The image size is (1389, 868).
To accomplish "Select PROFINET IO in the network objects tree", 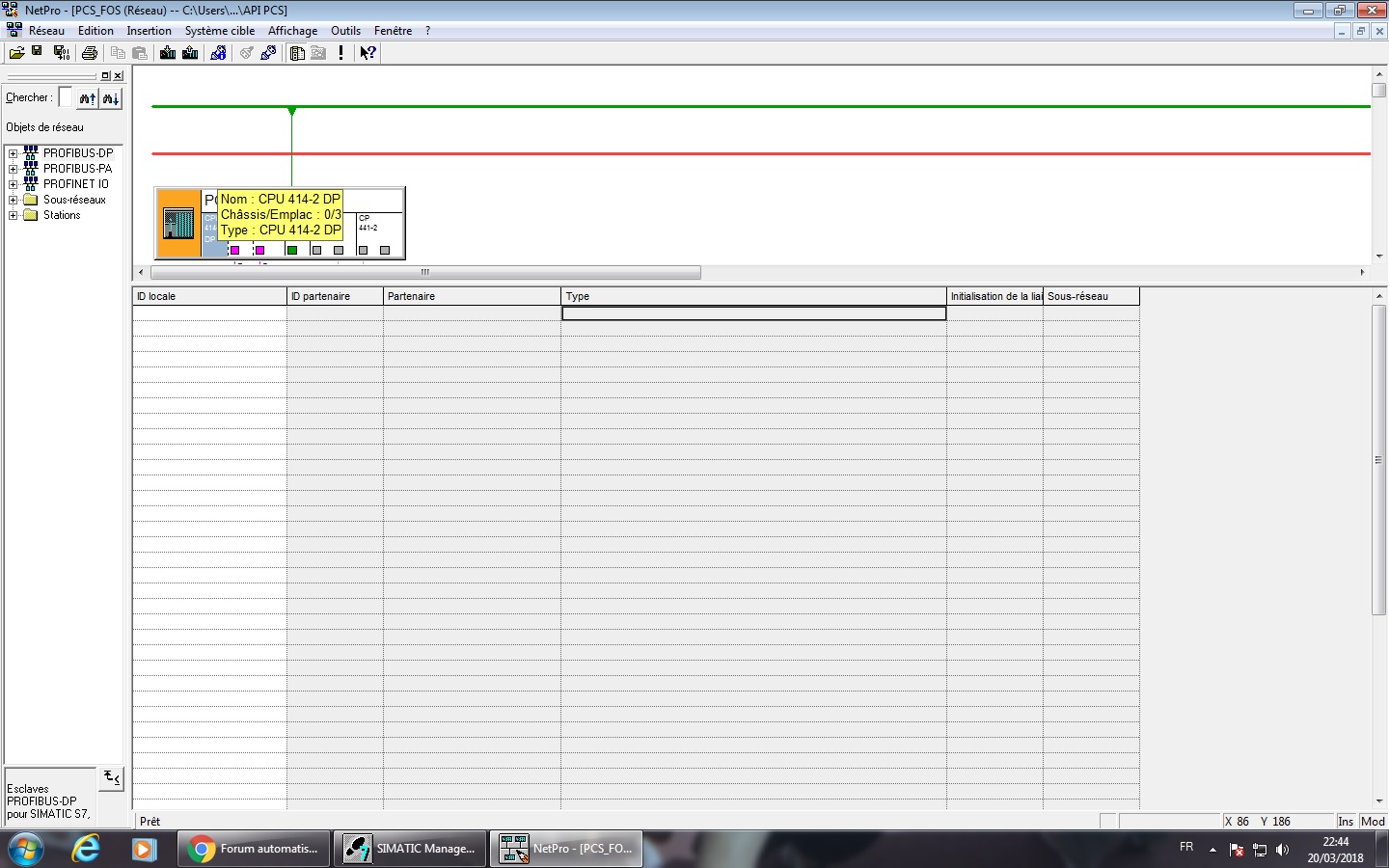I will coord(76,184).
